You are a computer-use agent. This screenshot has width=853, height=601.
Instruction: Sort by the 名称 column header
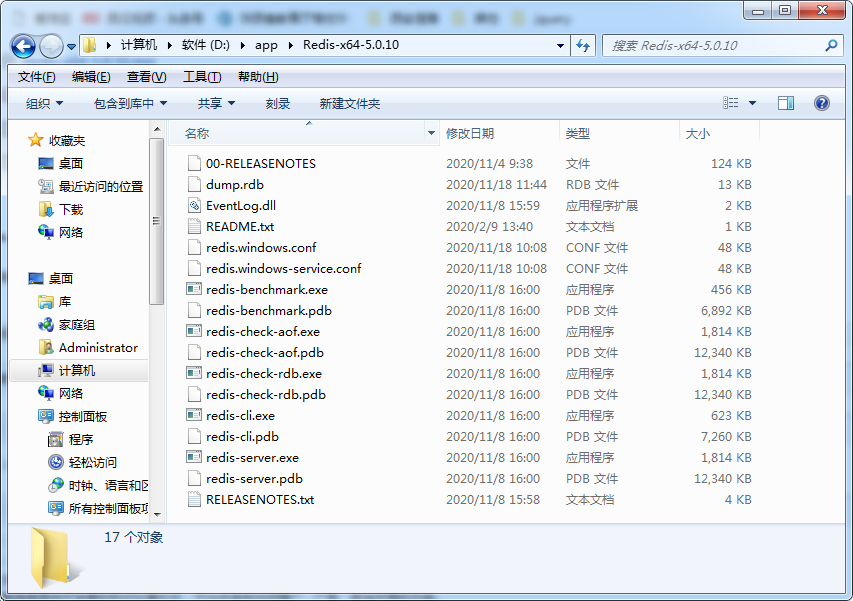click(x=296, y=133)
